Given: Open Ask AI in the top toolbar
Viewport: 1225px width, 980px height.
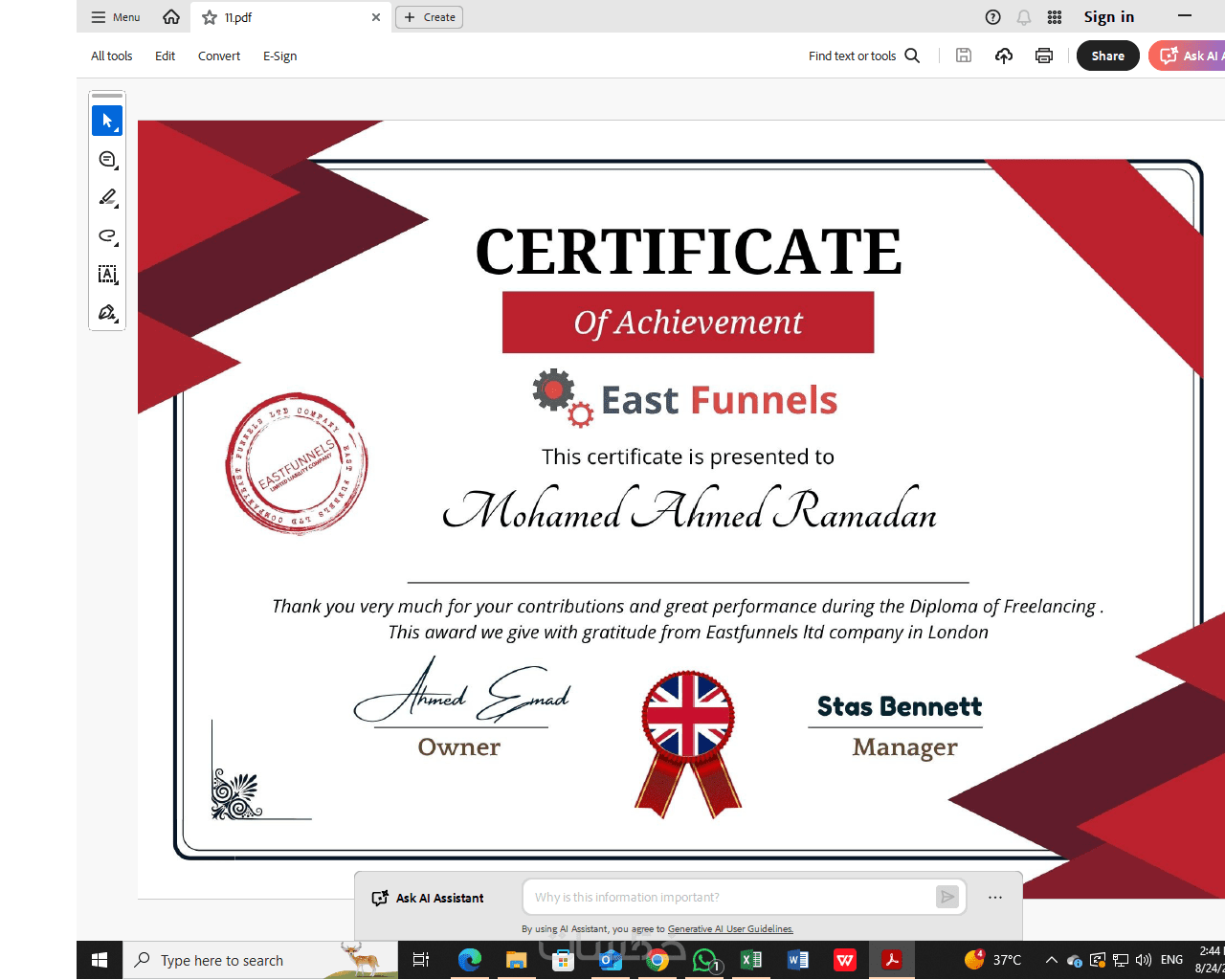Looking at the screenshot, I should click(1187, 56).
